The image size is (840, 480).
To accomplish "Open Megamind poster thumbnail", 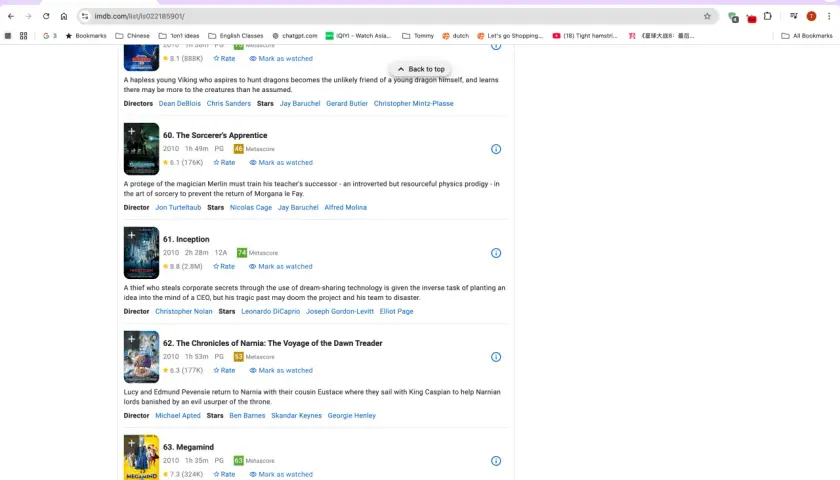I will (141, 460).
